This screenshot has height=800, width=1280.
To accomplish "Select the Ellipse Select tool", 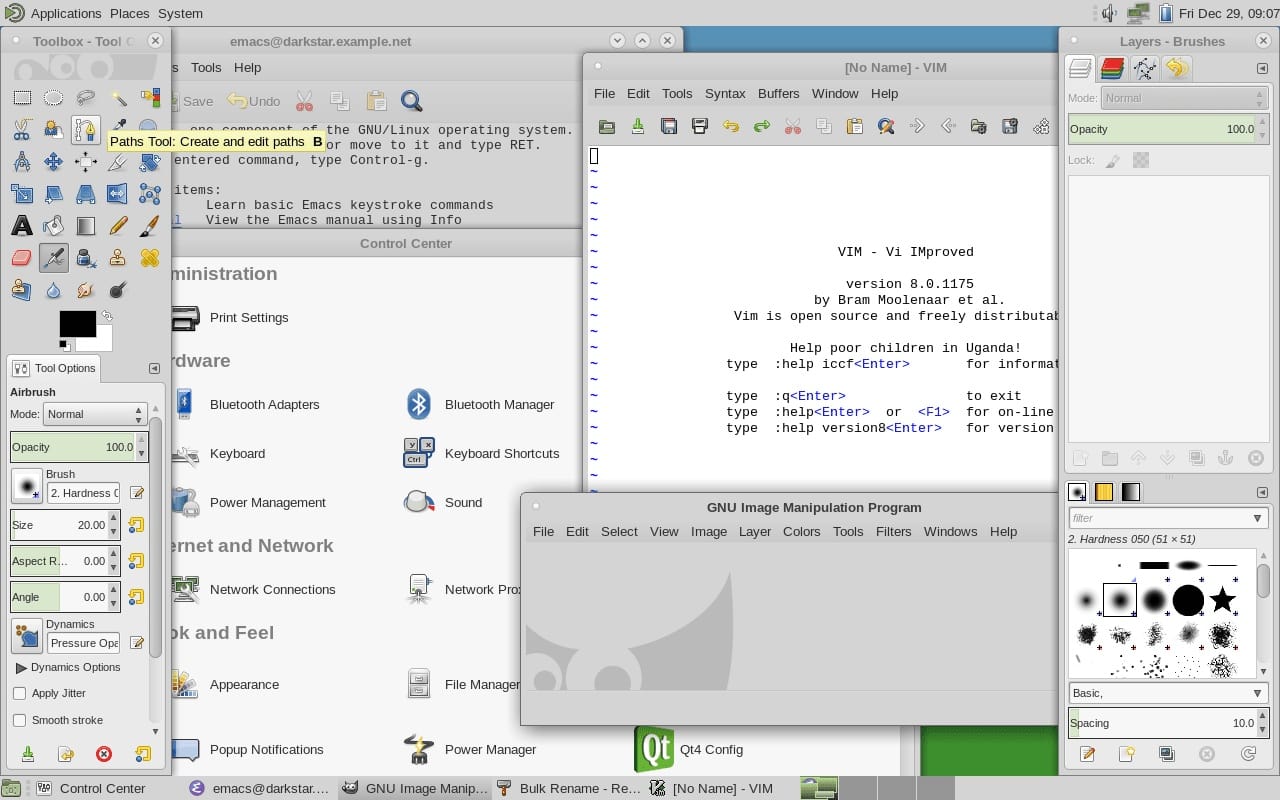I will tap(54, 98).
